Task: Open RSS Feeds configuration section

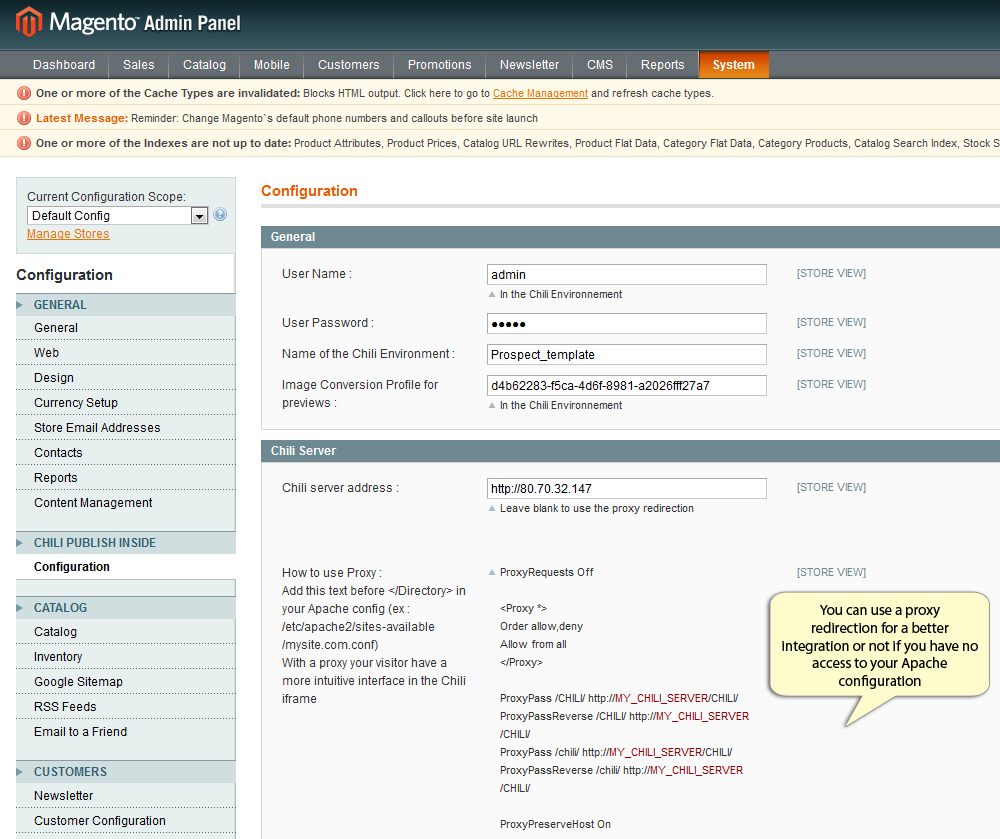Action: [x=126, y=706]
